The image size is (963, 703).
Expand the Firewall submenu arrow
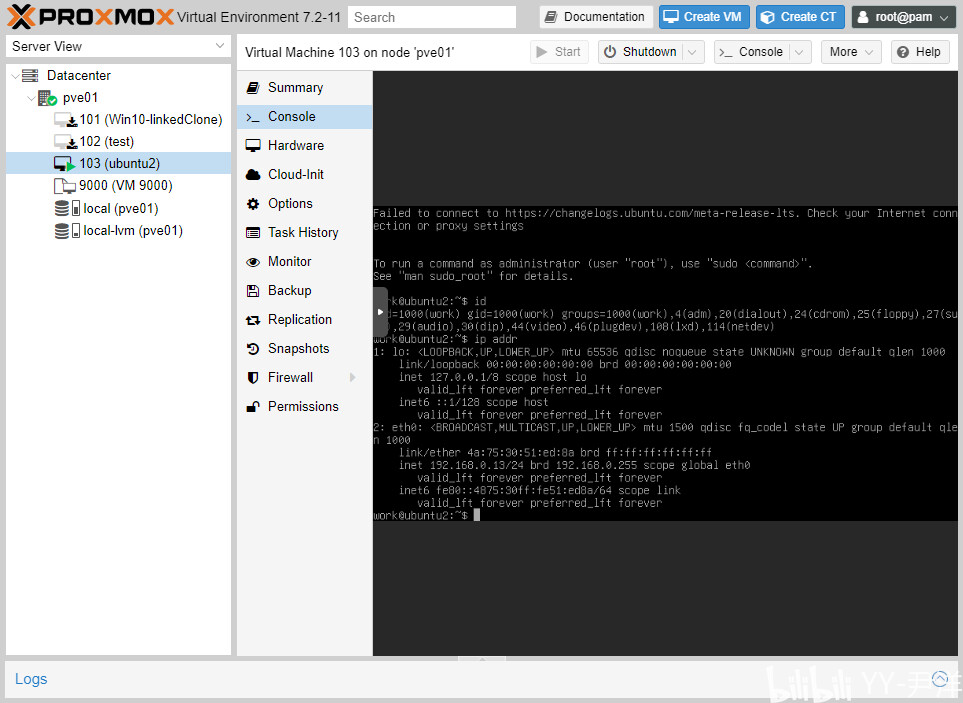(x=353, y=378)
